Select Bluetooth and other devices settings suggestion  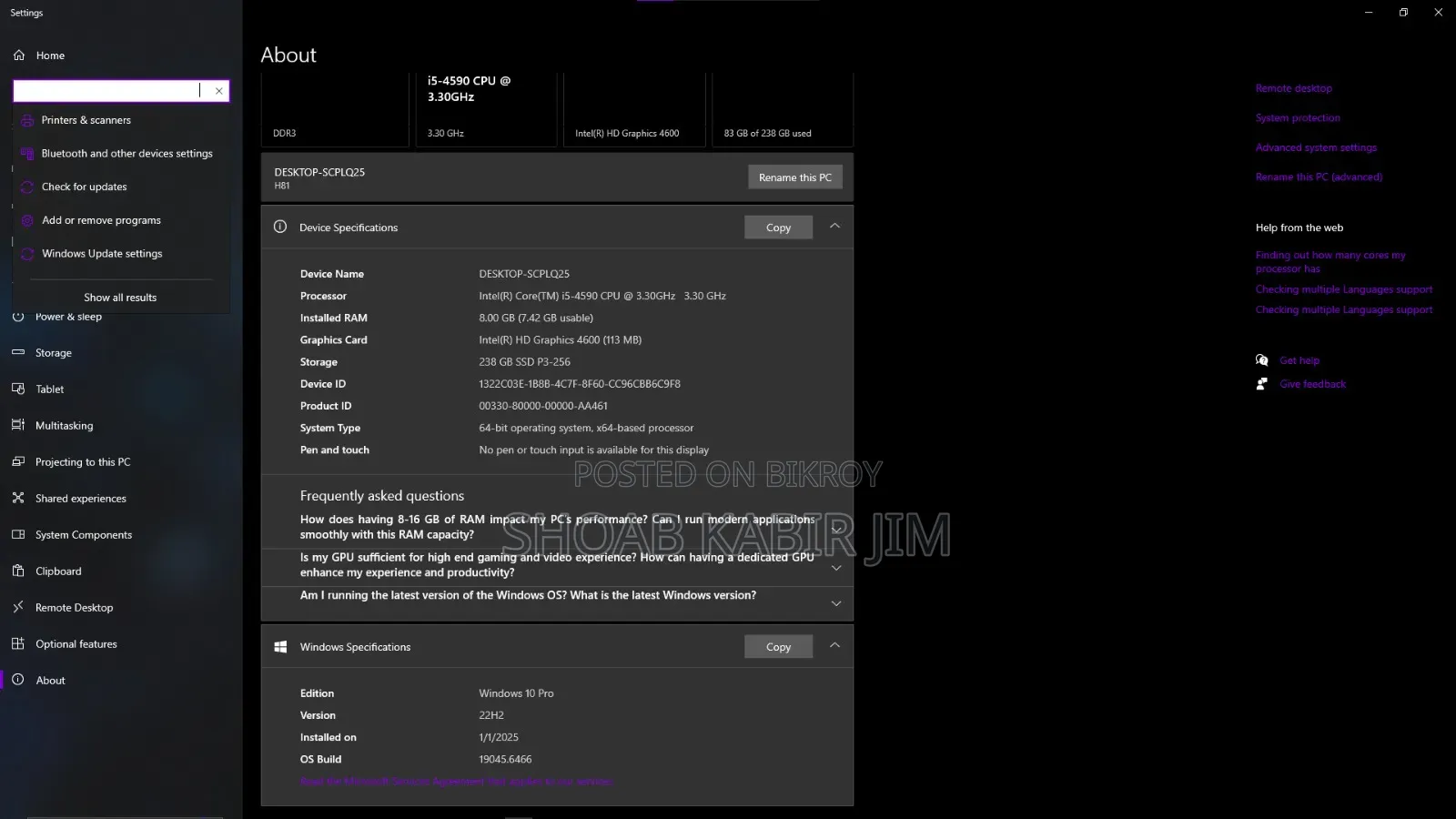click(120, 154)
